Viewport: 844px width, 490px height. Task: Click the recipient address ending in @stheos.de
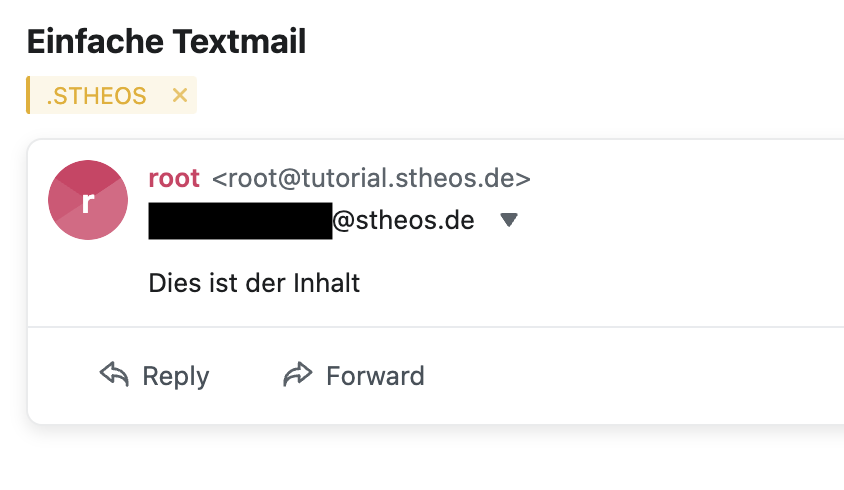pos(403,220)
